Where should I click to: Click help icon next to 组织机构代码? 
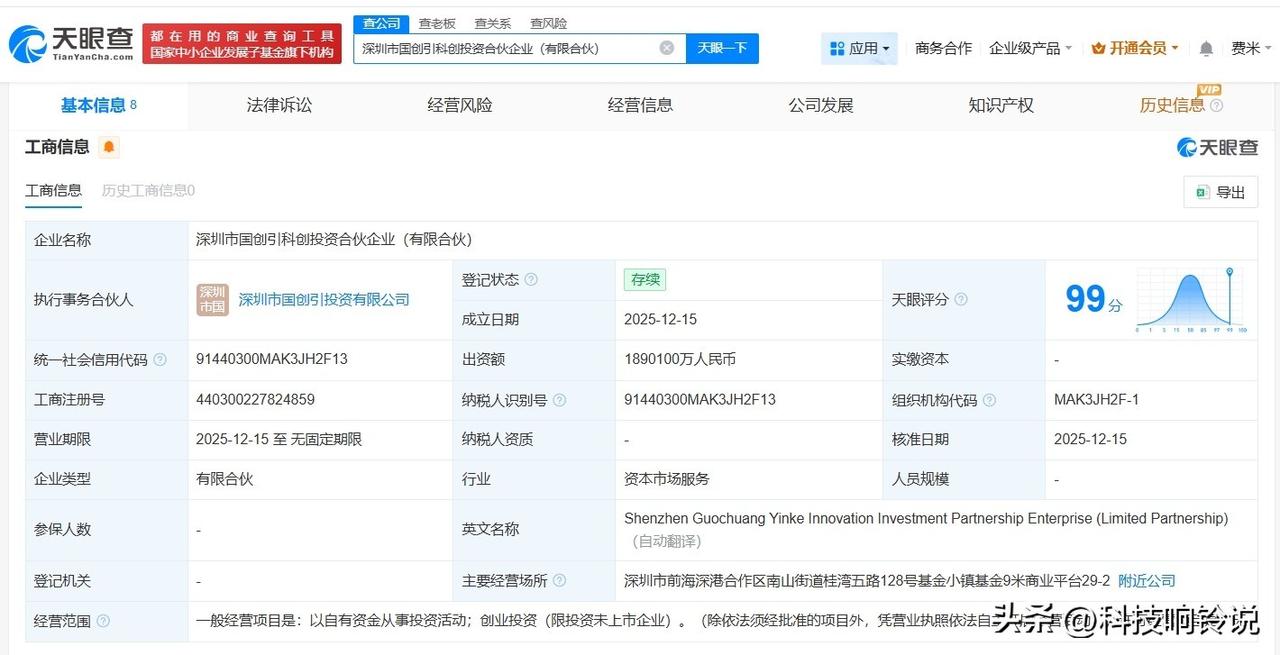[x=989, y=400]
